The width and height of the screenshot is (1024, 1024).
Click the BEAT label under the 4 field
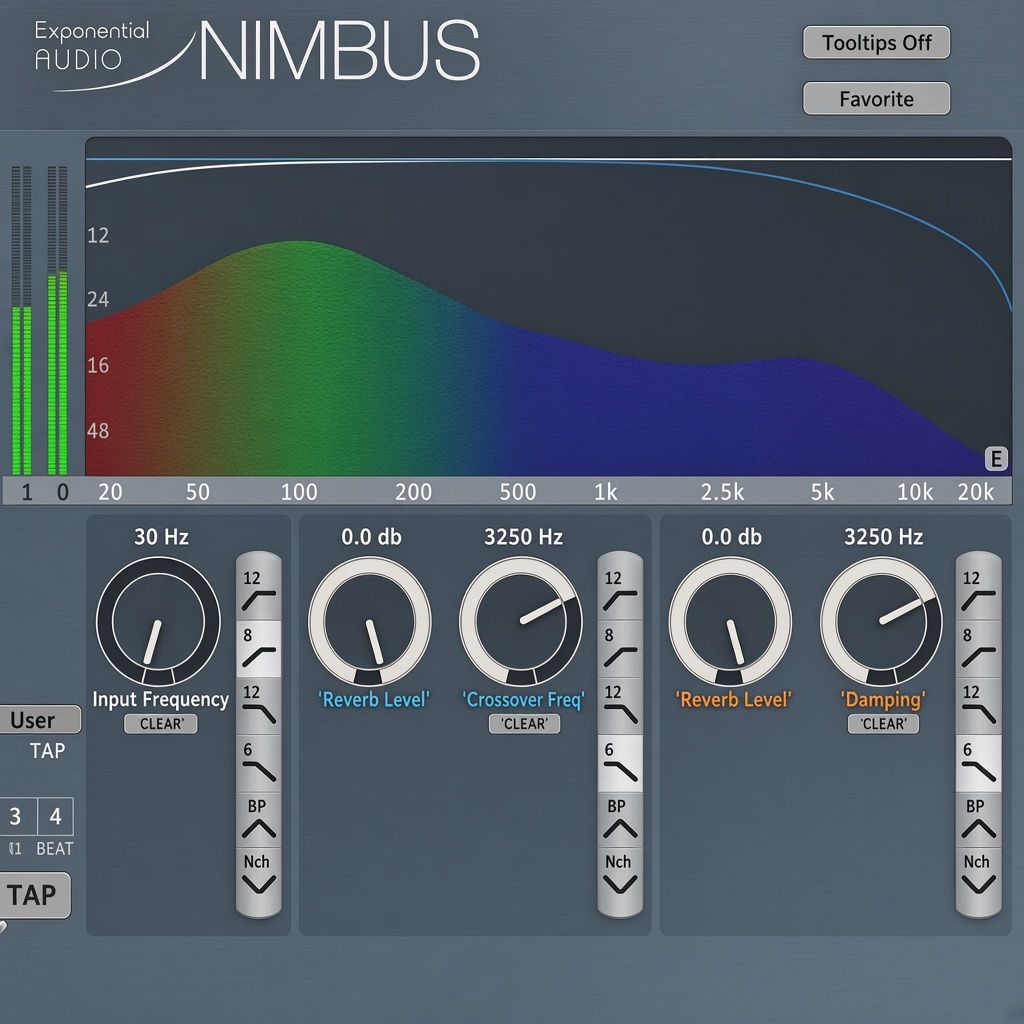[55, 848]
